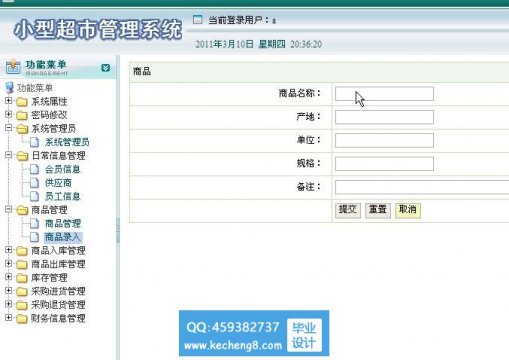
Task: Open the 系统管理员 child page
Action: pos(67,142)
